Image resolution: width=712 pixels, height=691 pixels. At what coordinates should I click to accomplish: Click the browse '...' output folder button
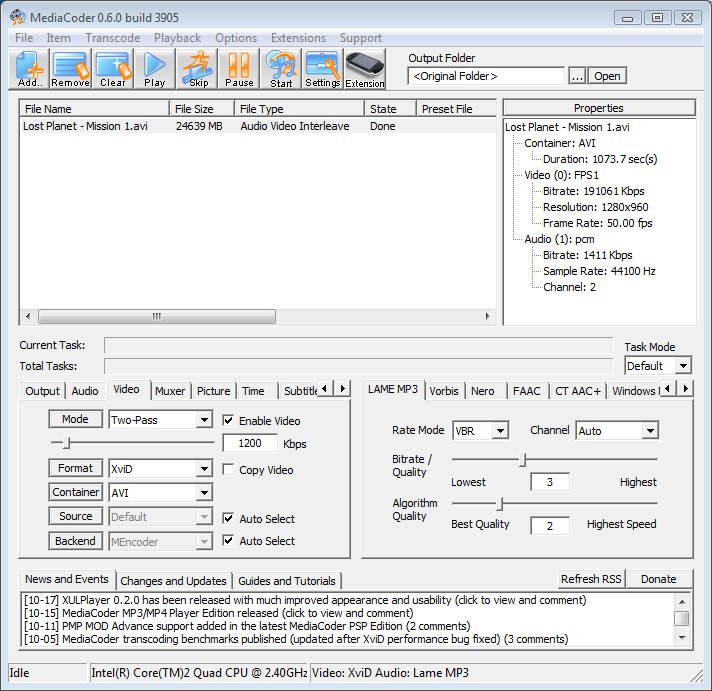(x=577, y=76)
